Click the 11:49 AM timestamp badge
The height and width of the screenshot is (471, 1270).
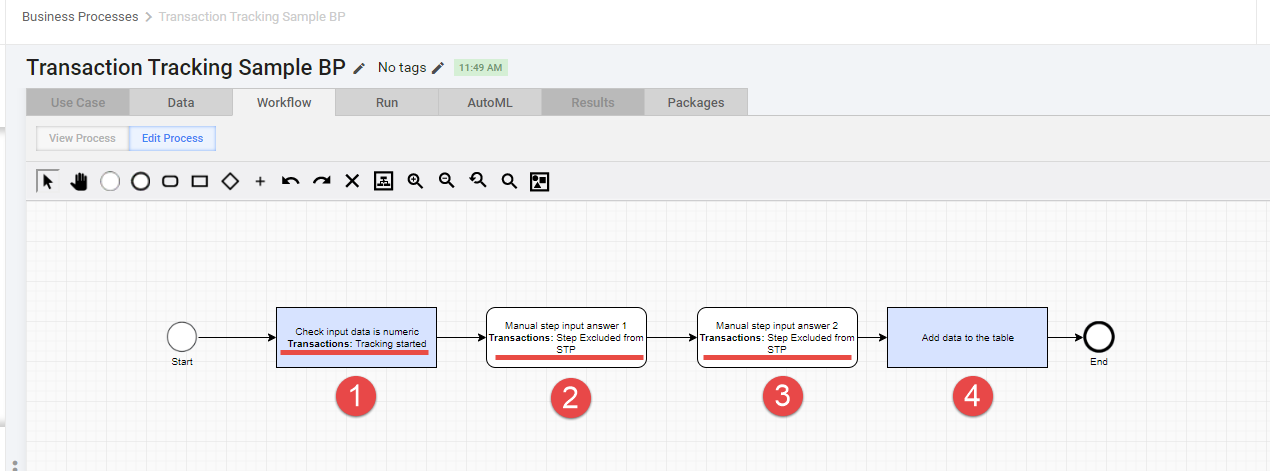(x=481, y=68)
